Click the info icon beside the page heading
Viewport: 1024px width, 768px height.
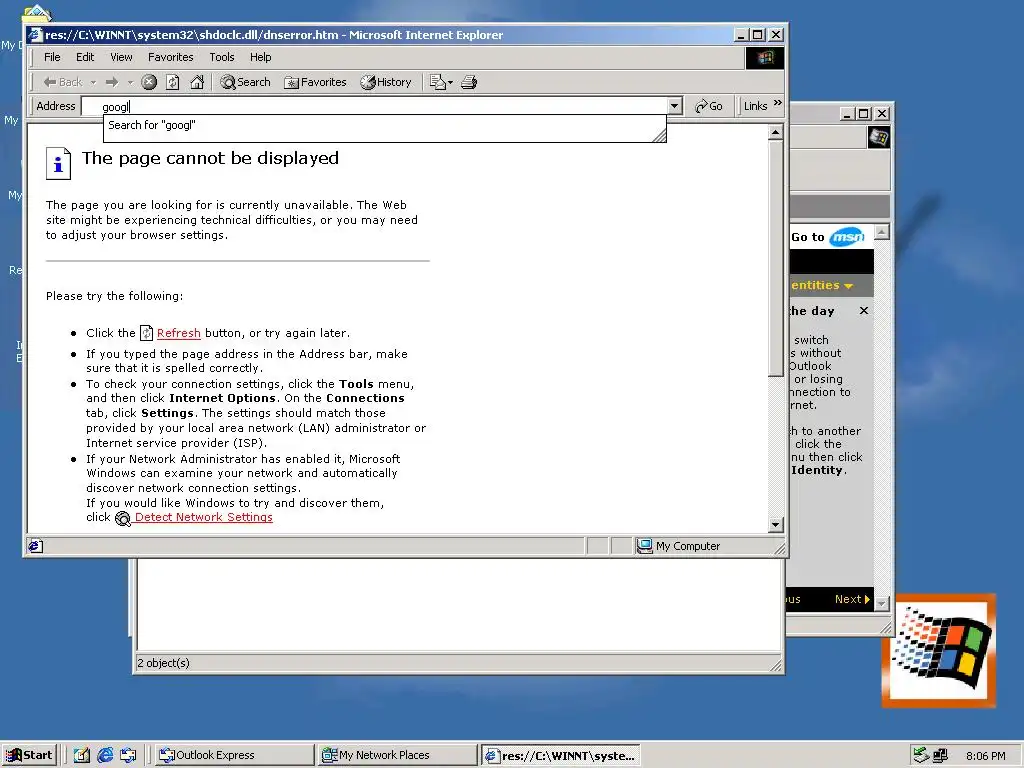point(58,163)
